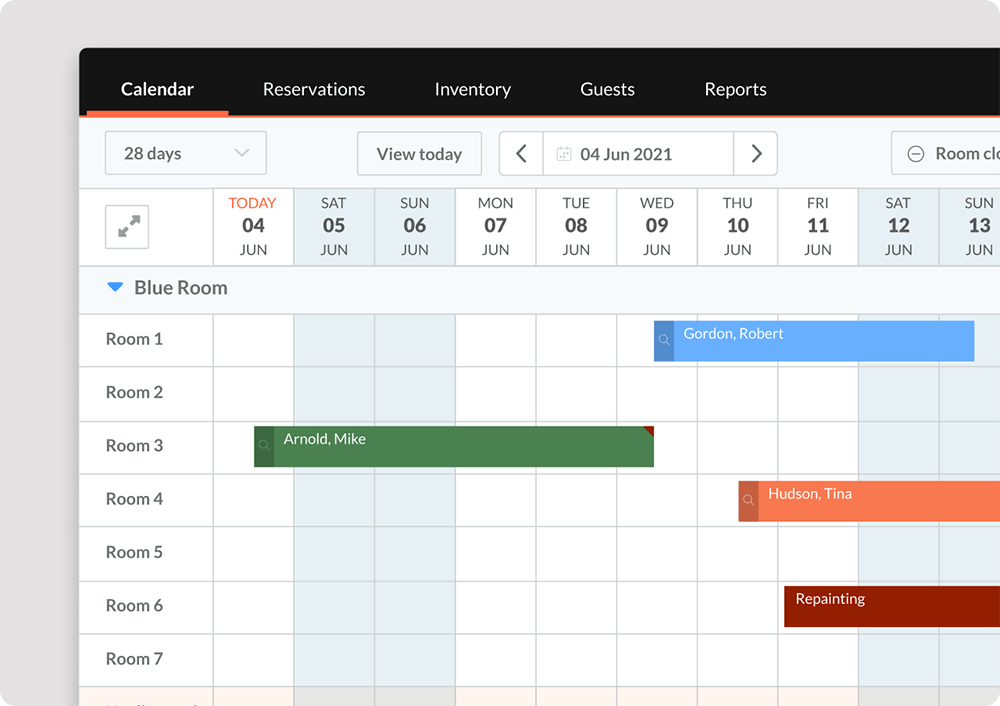Viewport: 1000px width, 706px height.
Task: Open the Repainting block on Room 6
Action: click(890, 606)
